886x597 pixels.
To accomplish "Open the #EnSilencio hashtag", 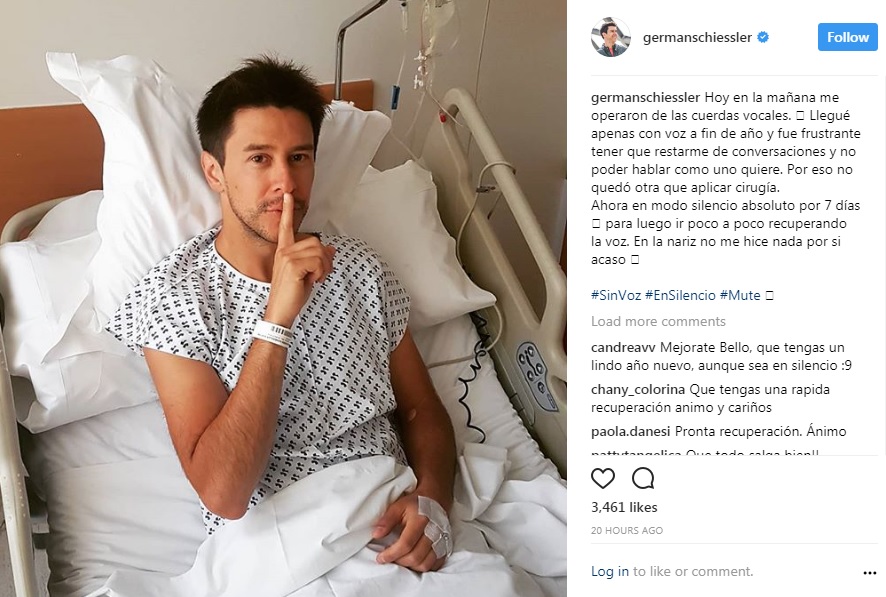I will 680,295.
